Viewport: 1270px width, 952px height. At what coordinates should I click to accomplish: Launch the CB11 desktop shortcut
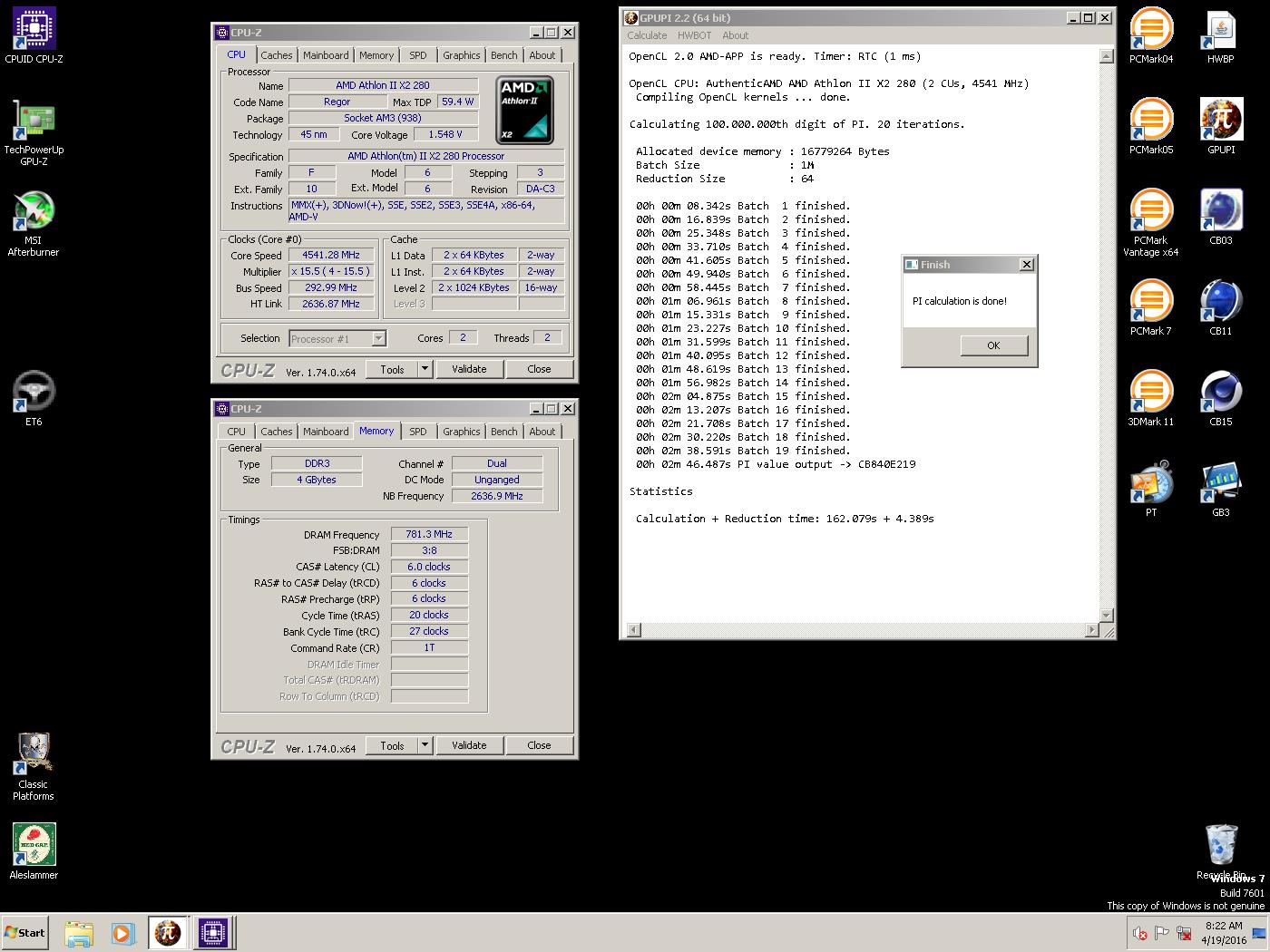tap(1221, 308)
